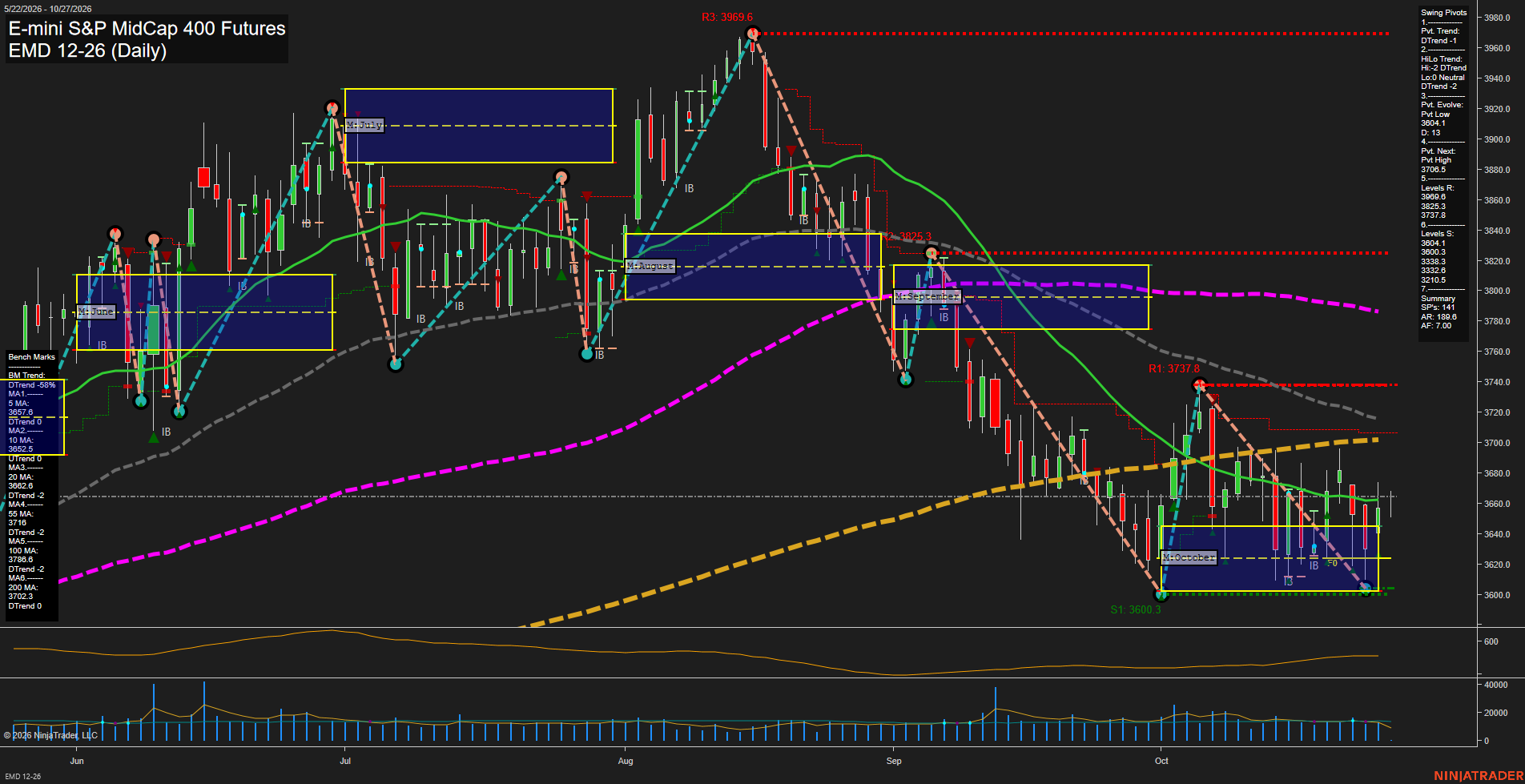Image resolution: width=1525 pixels, height=784 pixels.
Task: Click the Levels R: heading in Swing Pivots
Action: click(1438, 188)
